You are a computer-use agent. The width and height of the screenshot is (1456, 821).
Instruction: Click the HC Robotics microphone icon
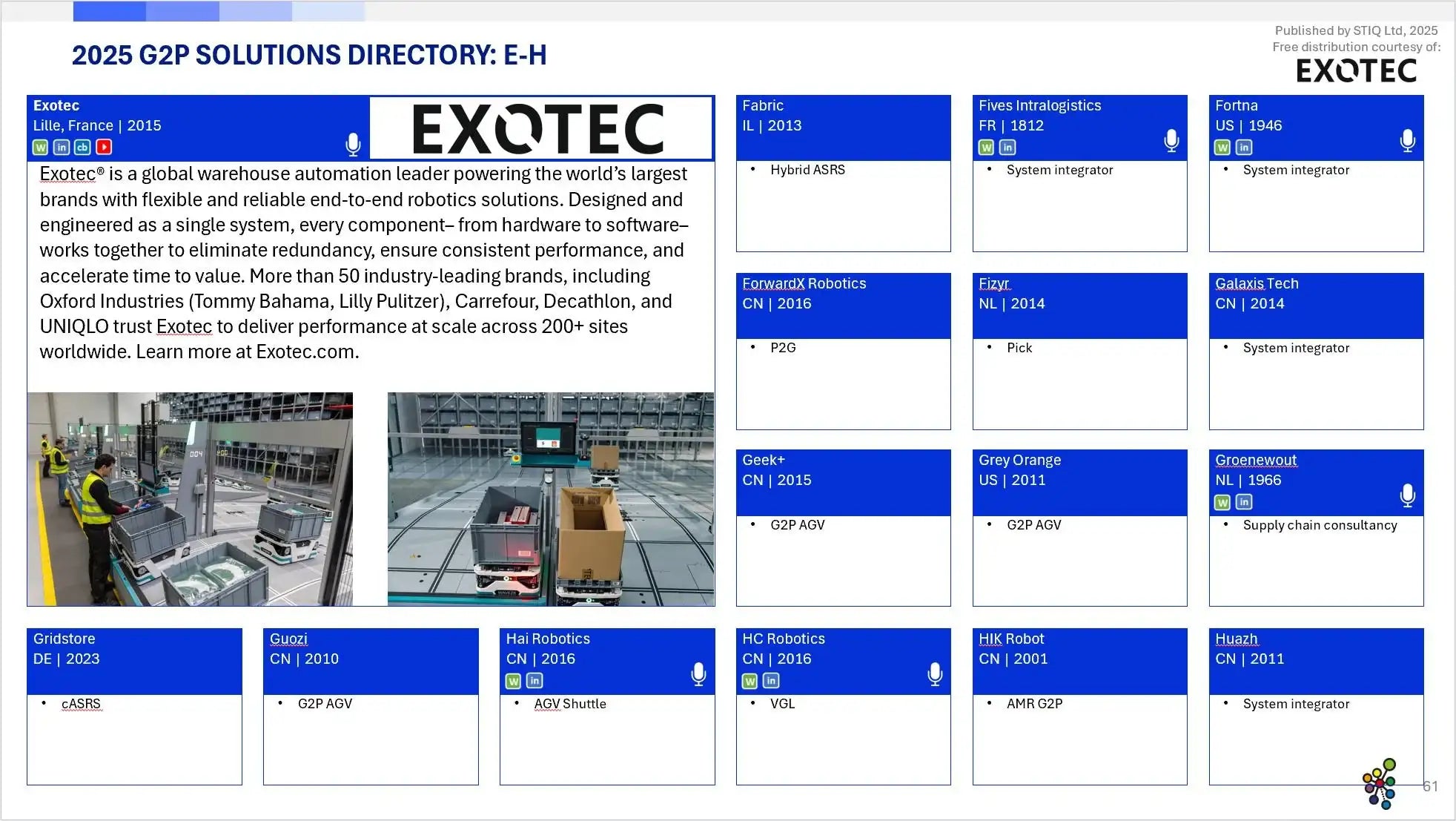pos(936,675)
